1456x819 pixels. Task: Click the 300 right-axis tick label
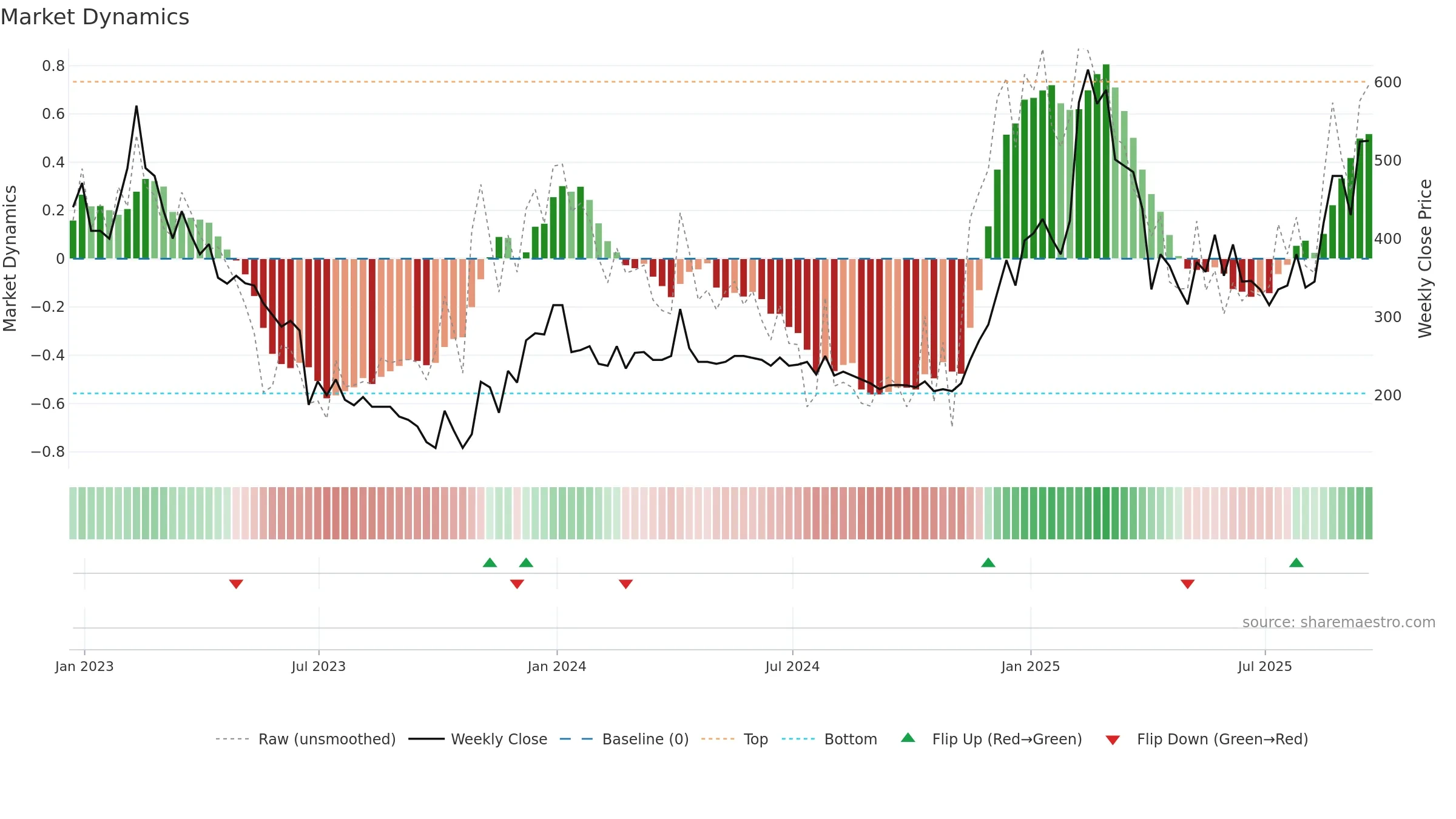pos(1387,317)
